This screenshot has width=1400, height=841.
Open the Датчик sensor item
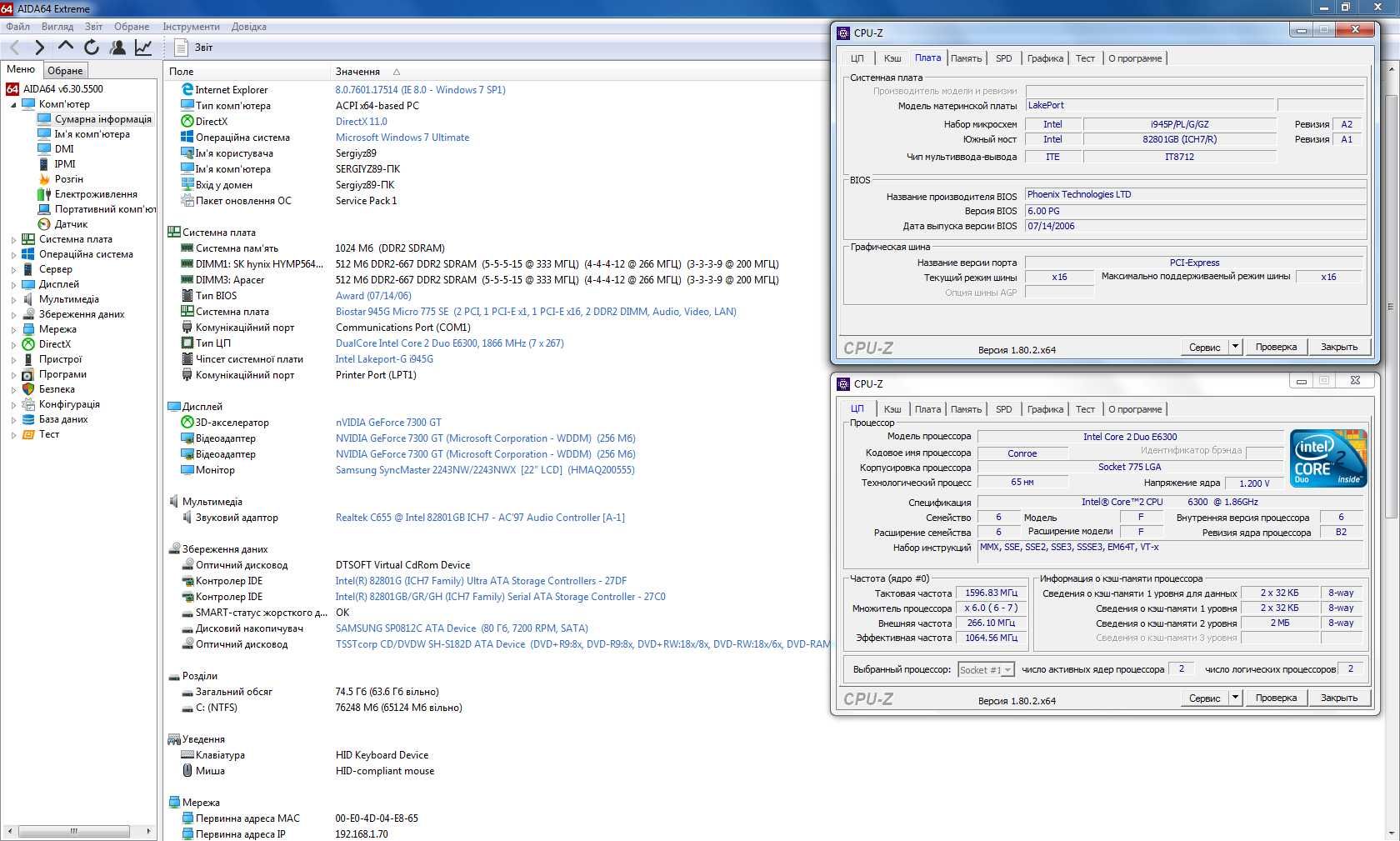[x=71, y=224]
